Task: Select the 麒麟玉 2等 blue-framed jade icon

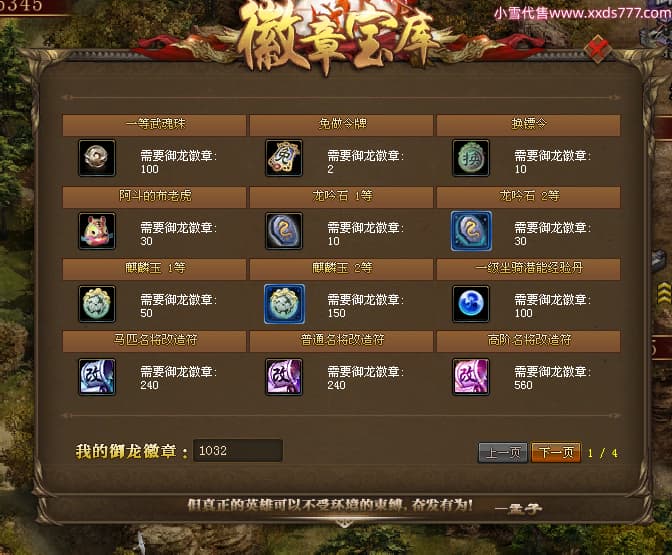Action: pos(284,303)
